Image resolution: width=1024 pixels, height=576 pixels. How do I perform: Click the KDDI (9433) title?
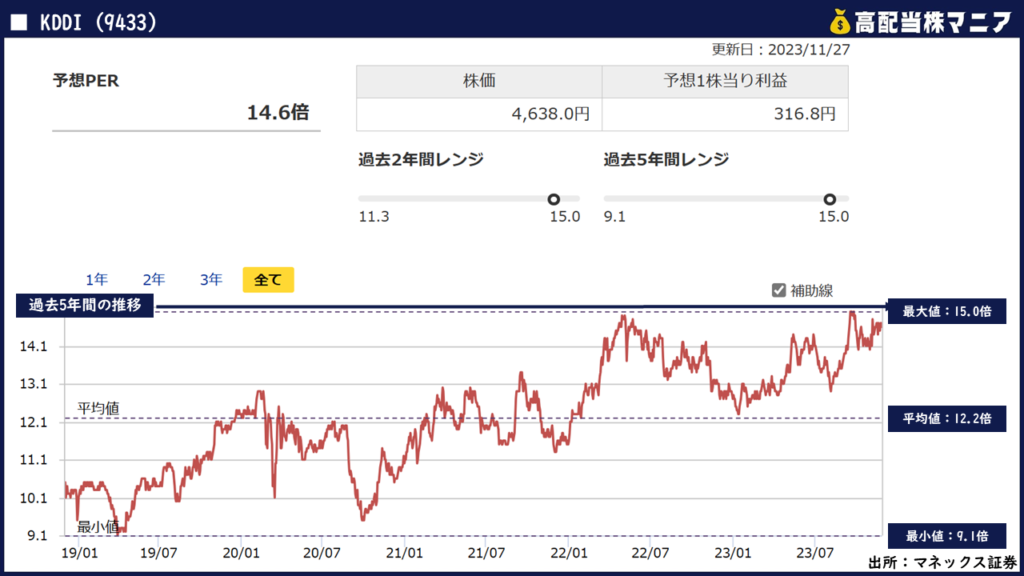coord(98,22)
